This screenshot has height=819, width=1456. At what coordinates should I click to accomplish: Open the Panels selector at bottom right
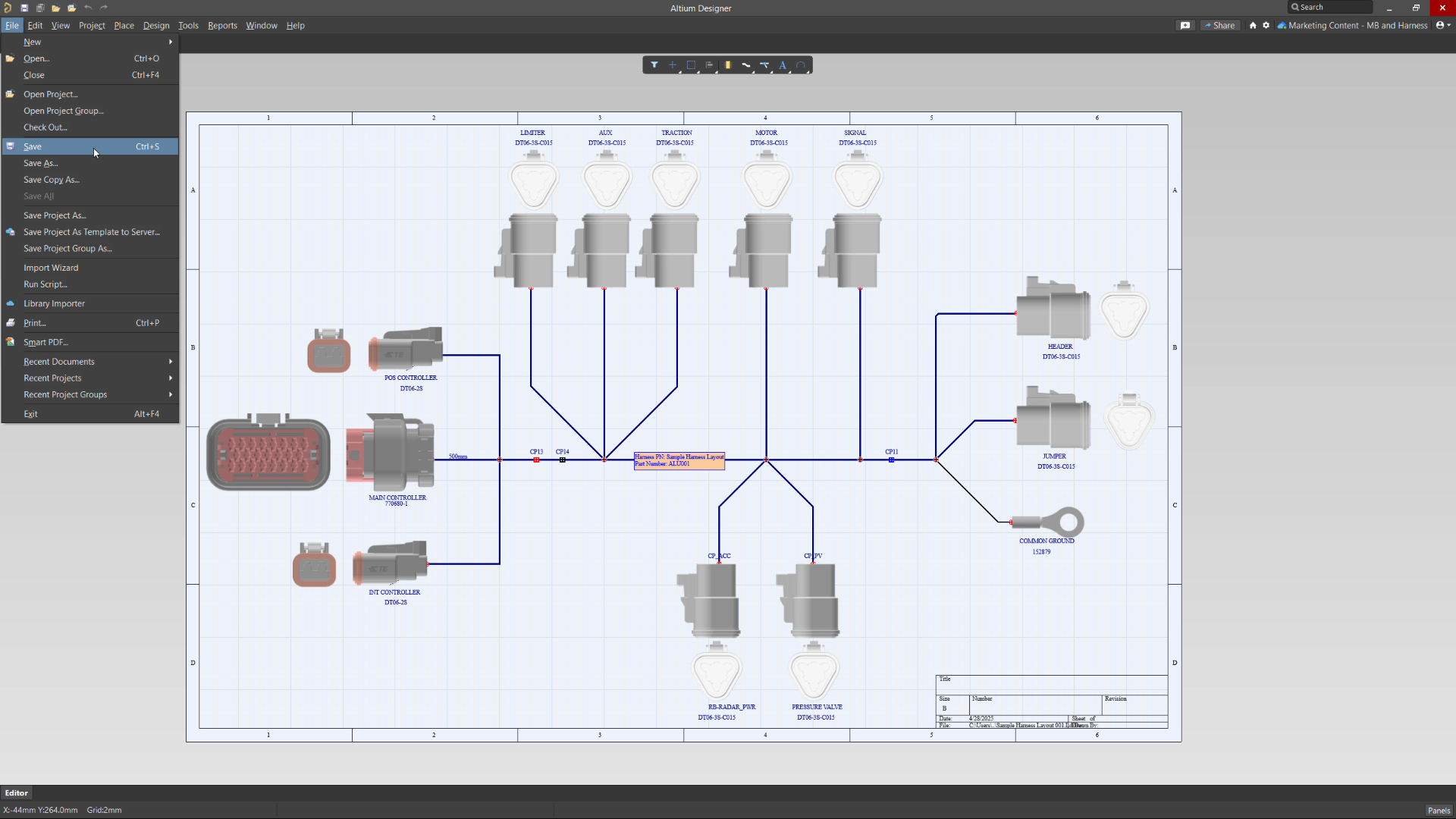click(x=1438, y=810)
